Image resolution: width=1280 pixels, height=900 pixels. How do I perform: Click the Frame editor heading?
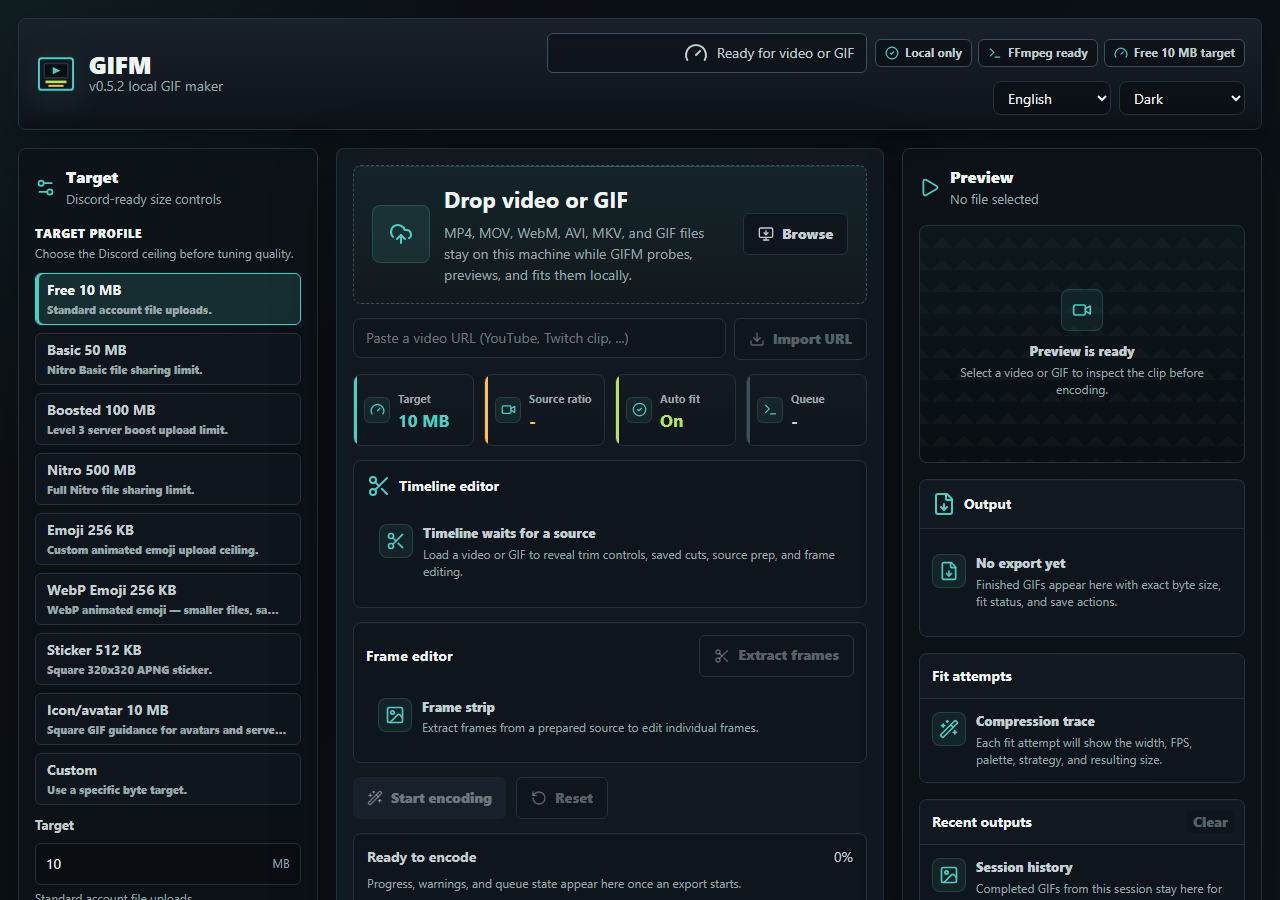410,656
